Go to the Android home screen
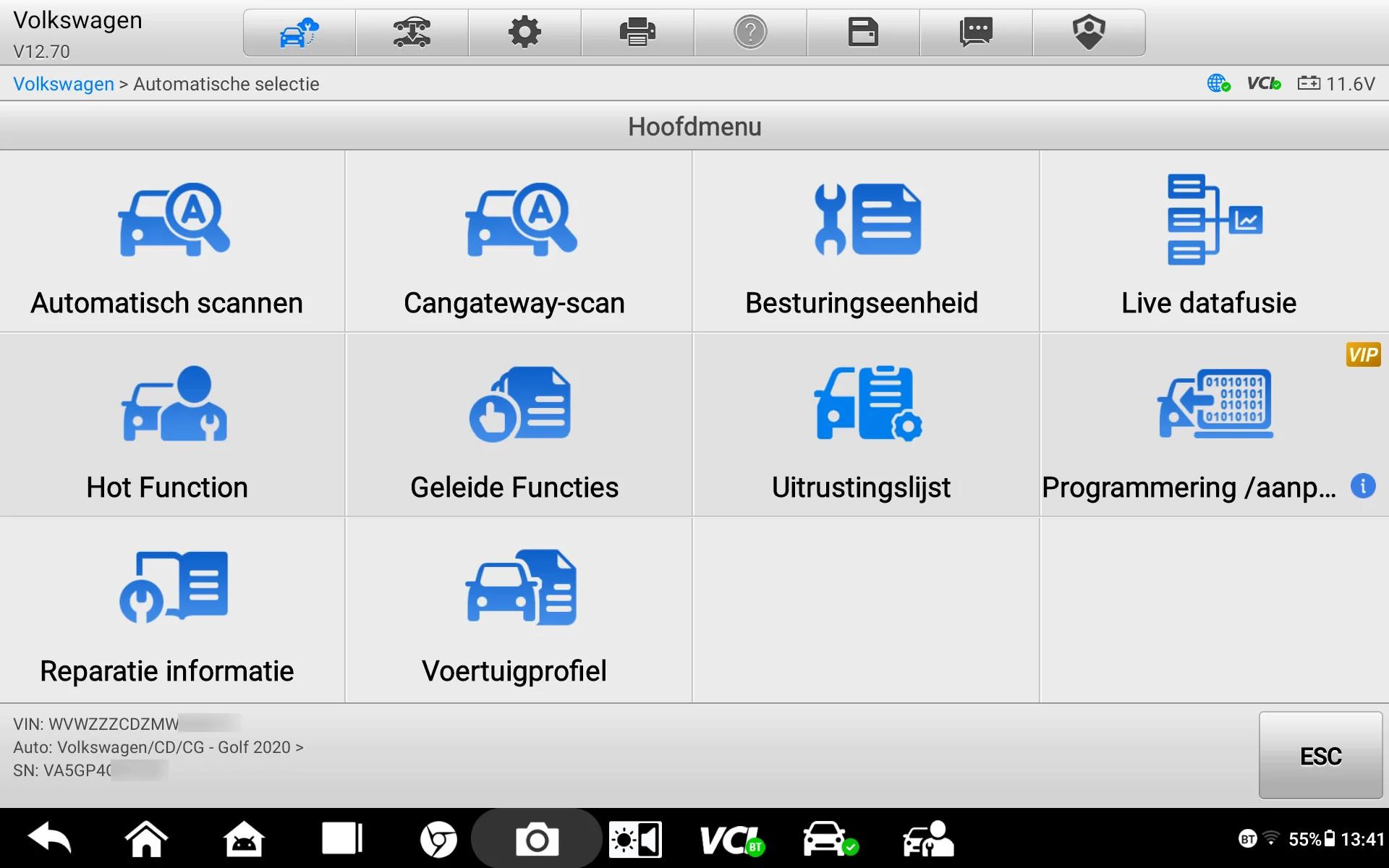1389x868 pixels. tap(146, 839)
